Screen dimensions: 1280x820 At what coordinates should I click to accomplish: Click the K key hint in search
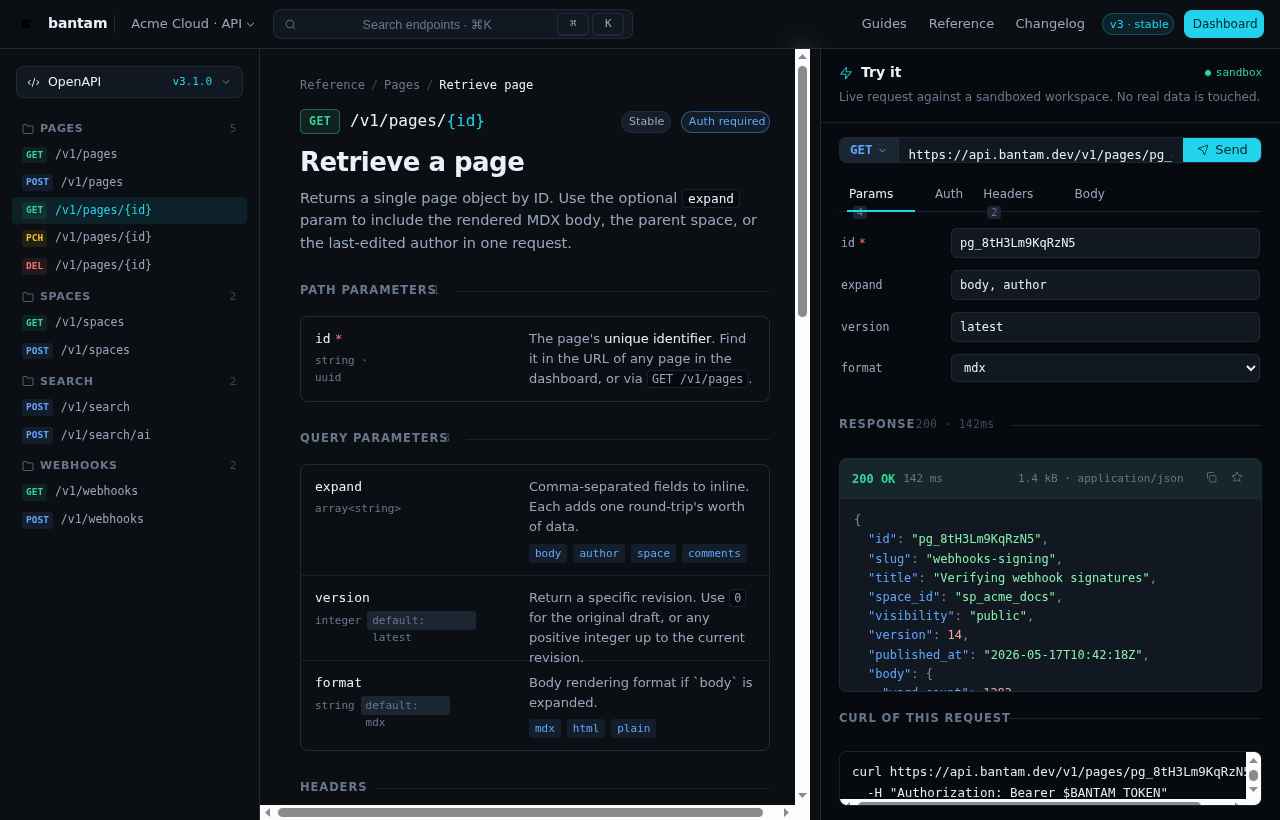tap(607, 24)
